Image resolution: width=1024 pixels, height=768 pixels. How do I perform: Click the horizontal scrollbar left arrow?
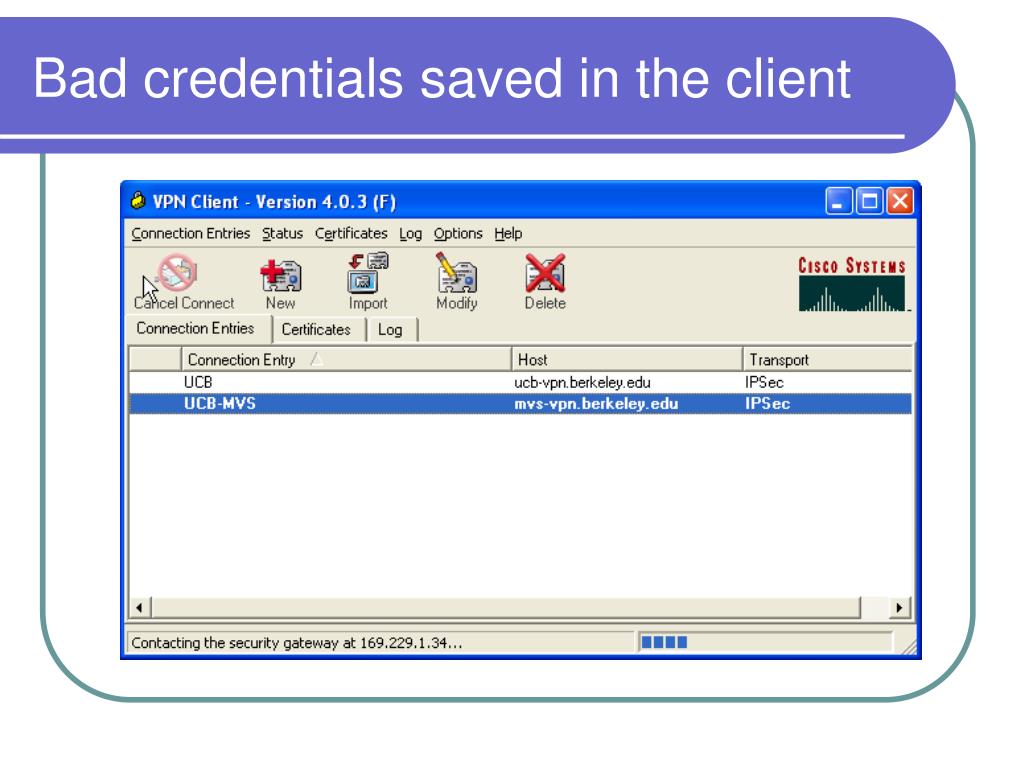(140, 608)
